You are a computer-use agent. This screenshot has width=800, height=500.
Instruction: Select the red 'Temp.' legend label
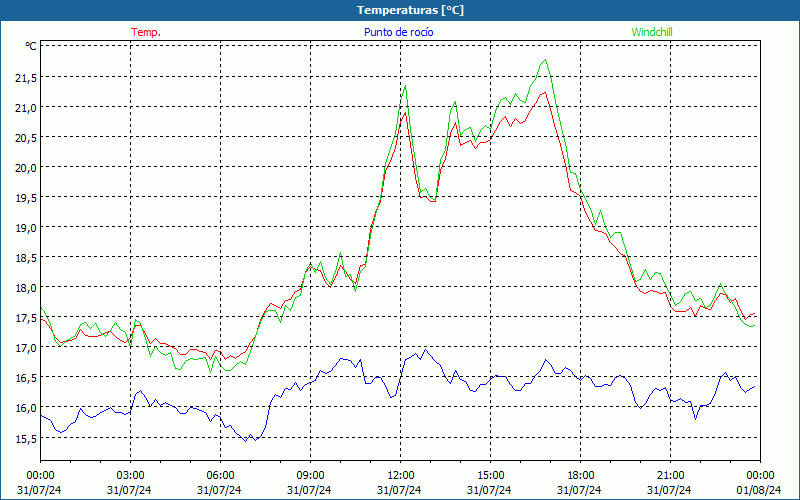pos(146,32)
